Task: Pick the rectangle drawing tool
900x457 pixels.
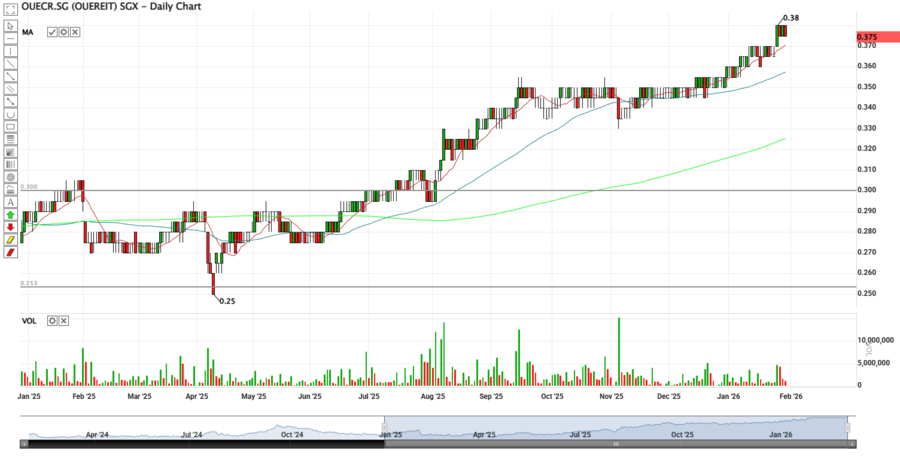Action: pyautogui.click(x=10, y=126)
